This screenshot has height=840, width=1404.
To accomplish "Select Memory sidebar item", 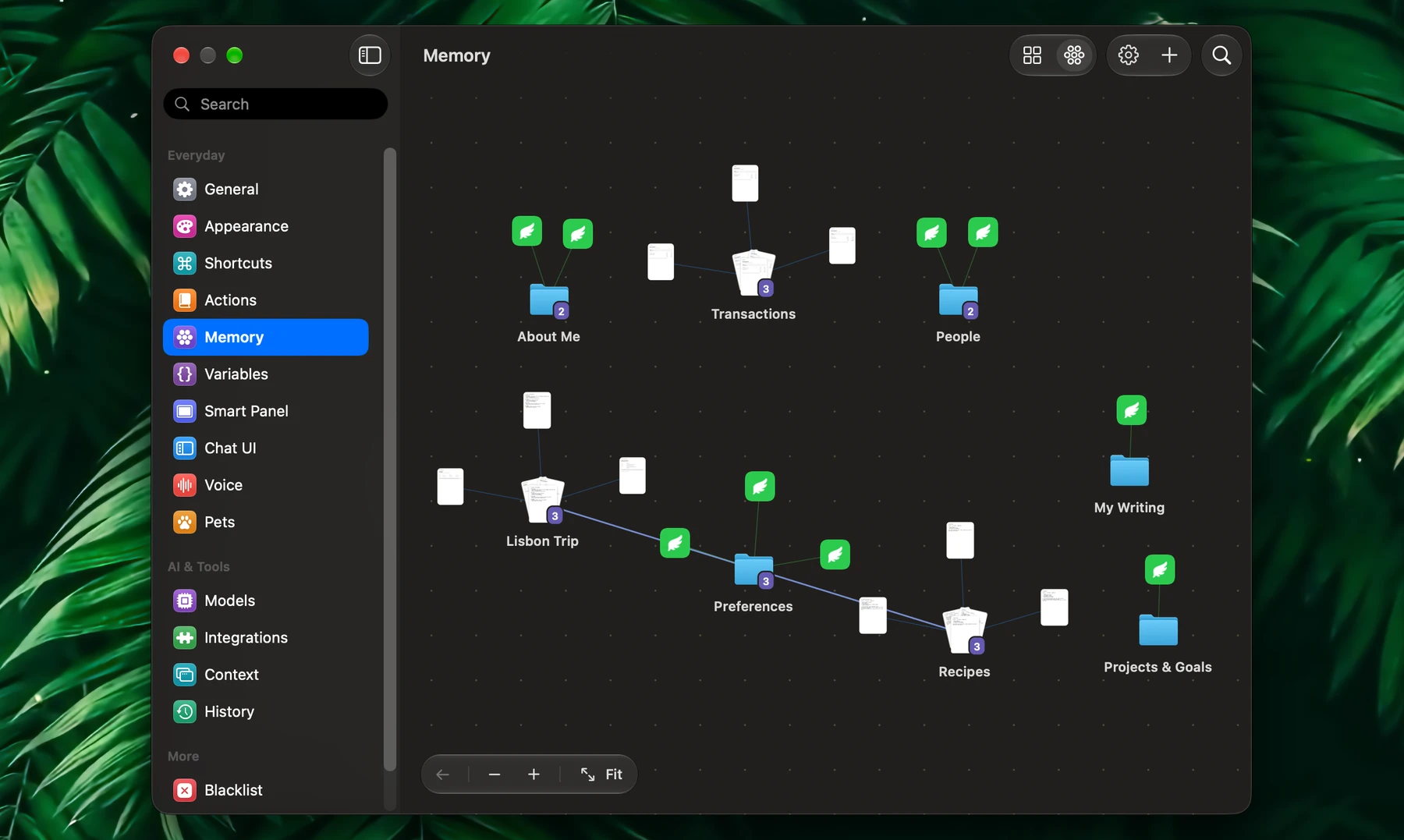I will point(266,337).
